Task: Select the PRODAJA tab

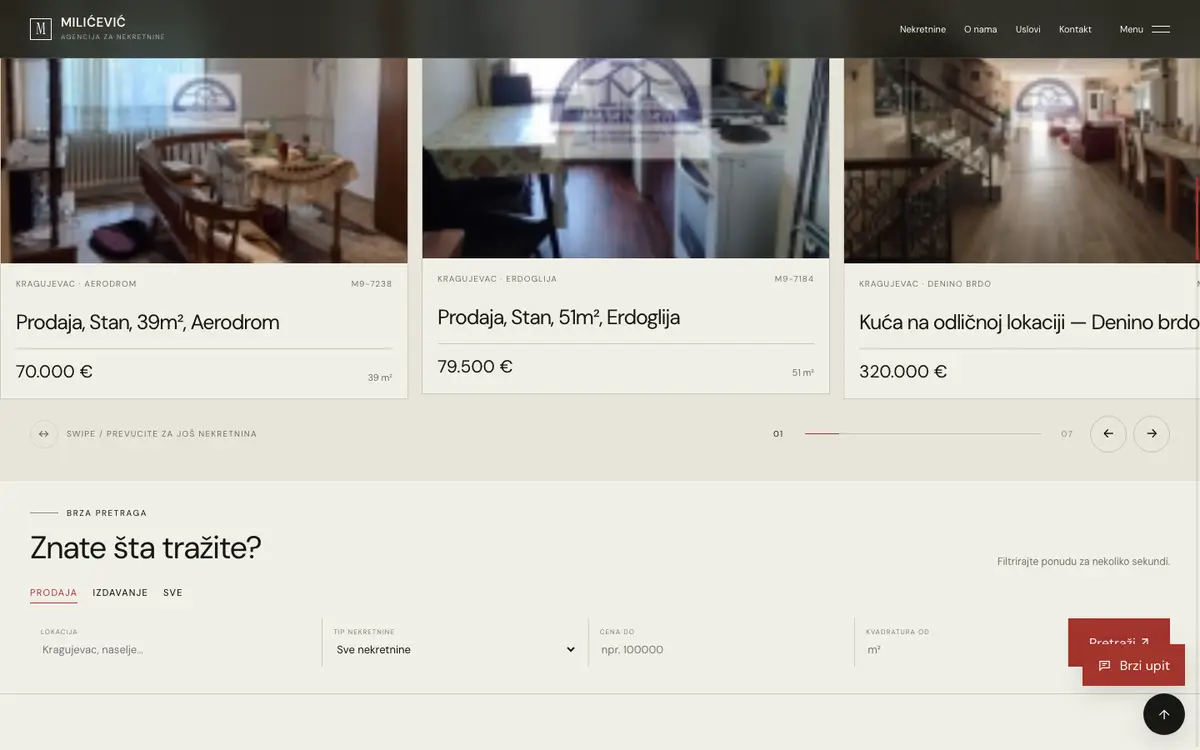Action: (54, 593)
